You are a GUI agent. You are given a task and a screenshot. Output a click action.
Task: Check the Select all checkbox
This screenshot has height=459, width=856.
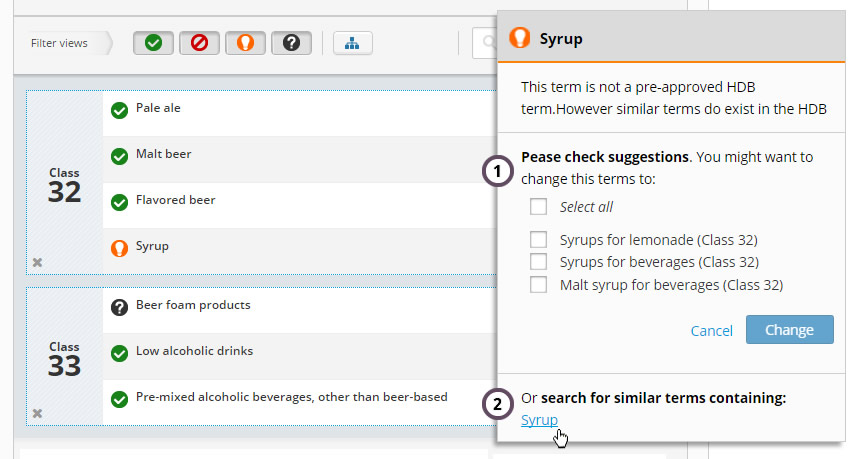click(x=538, y=207)
